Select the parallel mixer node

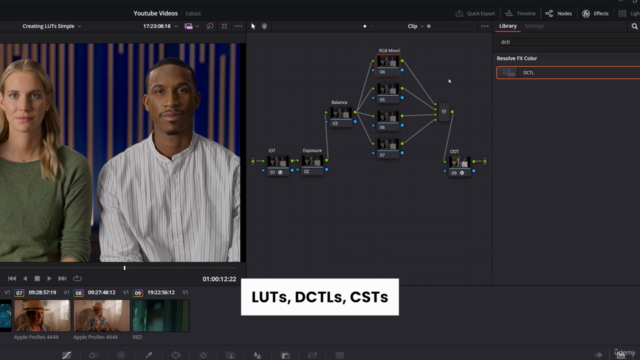pos(444,111)
